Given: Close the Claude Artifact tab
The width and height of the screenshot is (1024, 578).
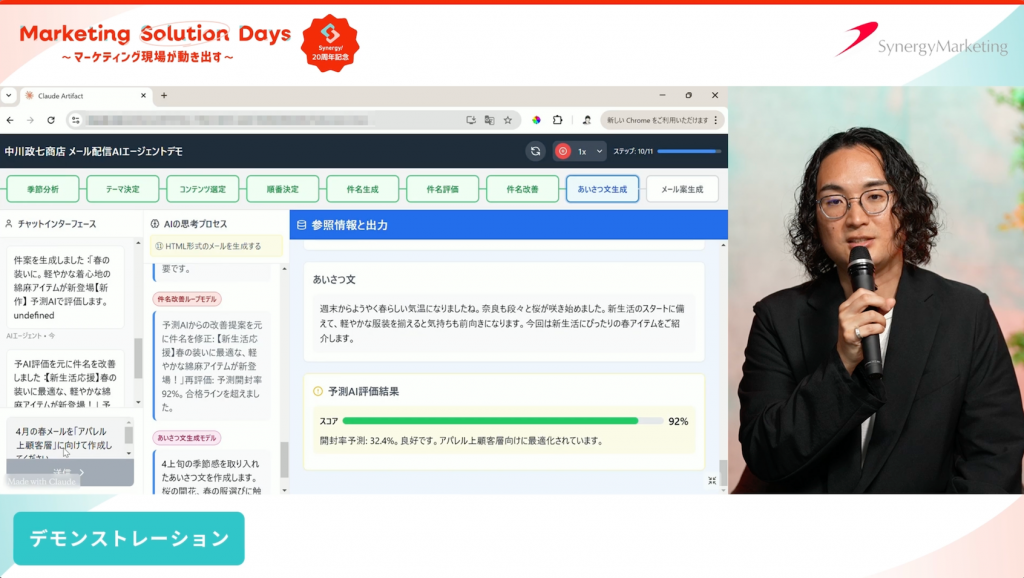Looking at the screenshot, I should 144,95.
